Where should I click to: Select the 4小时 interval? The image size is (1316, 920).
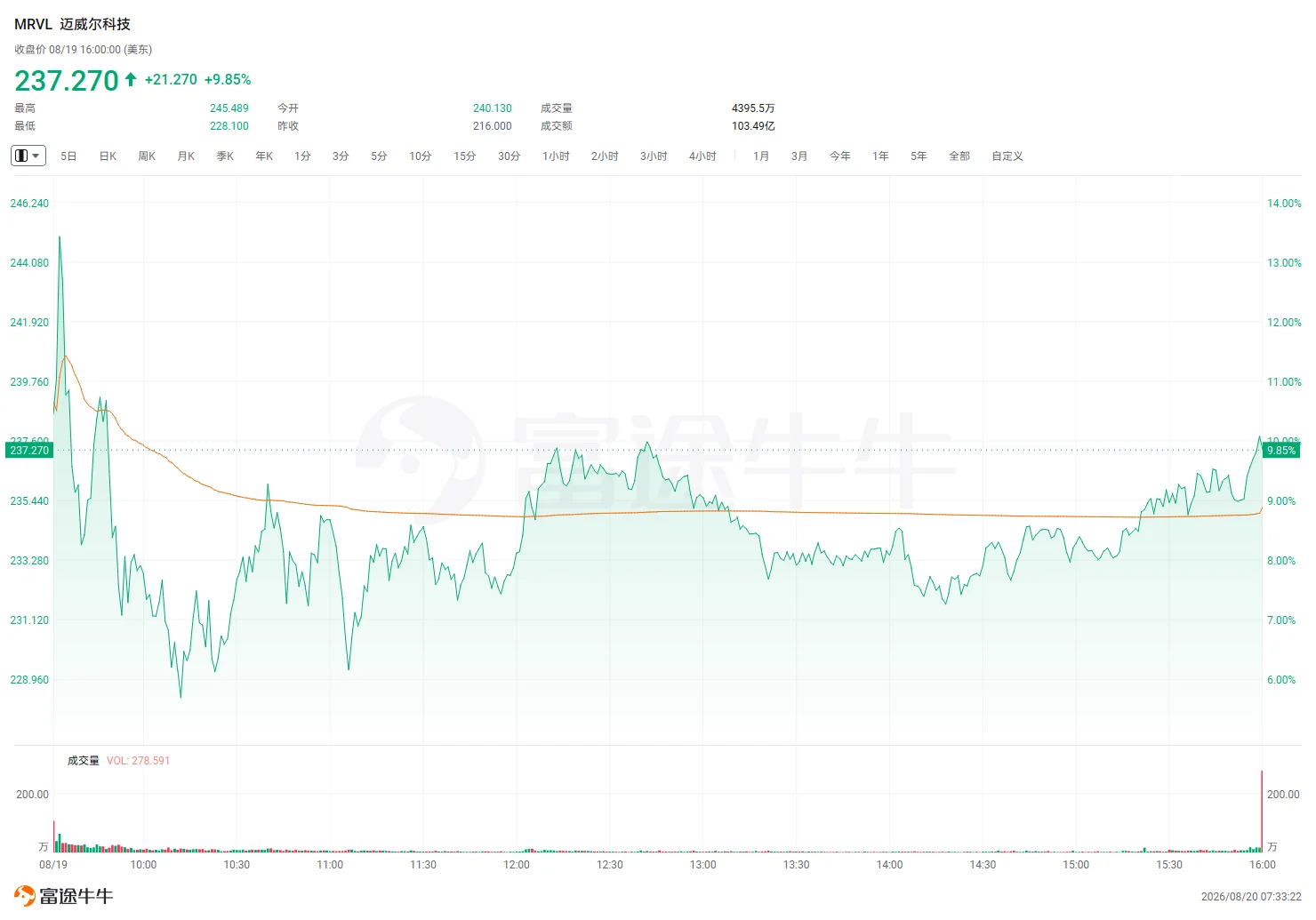[702, 156]
